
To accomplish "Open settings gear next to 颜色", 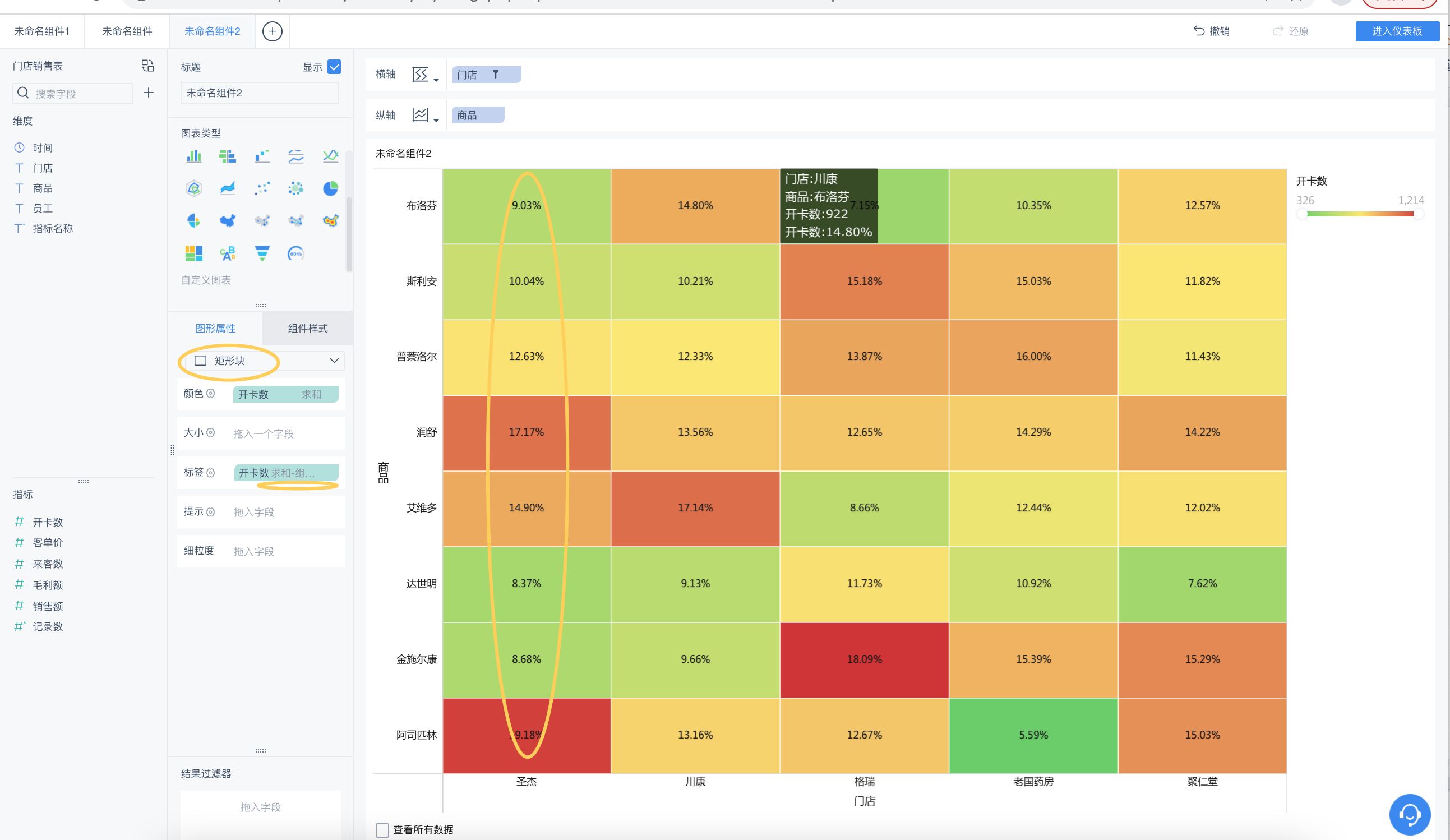I will click(x=211, y=394).
